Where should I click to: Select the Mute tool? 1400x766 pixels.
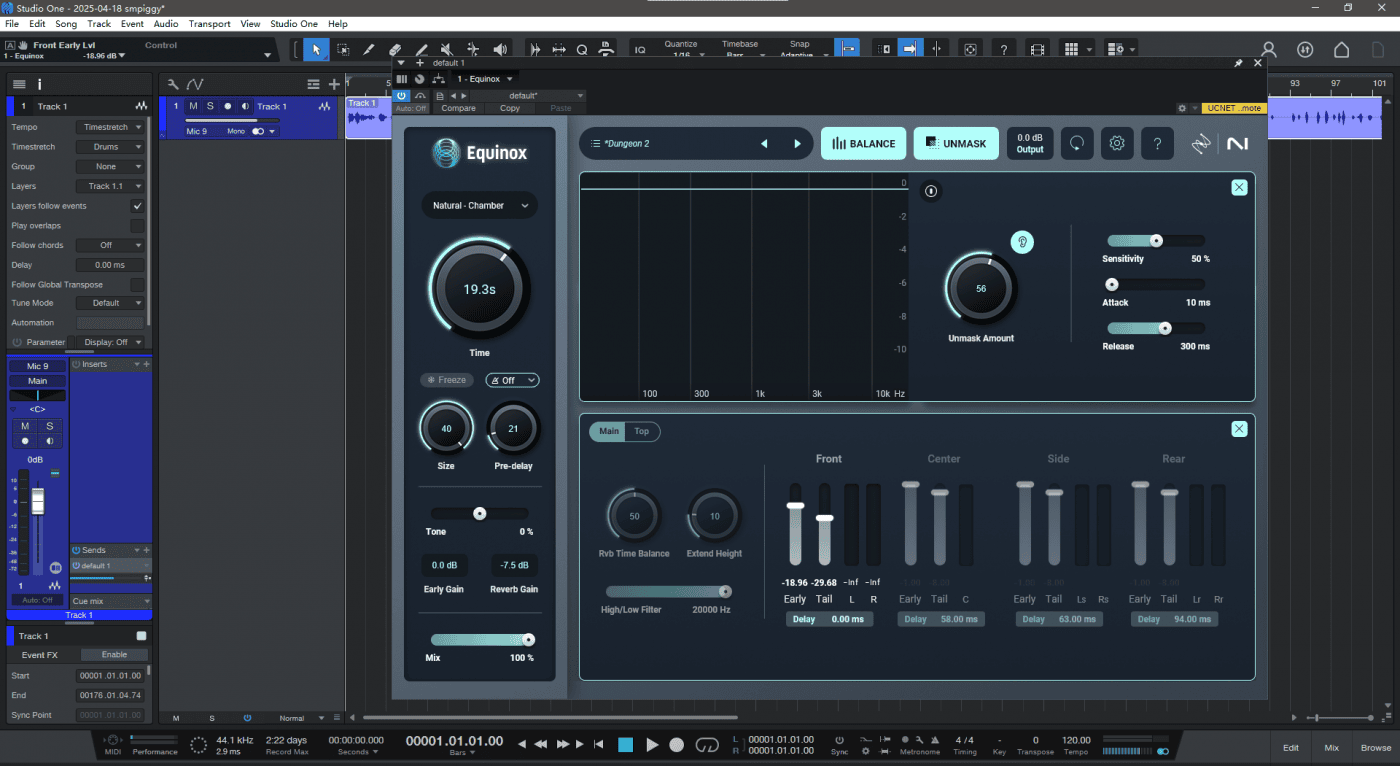coord(447,49)
